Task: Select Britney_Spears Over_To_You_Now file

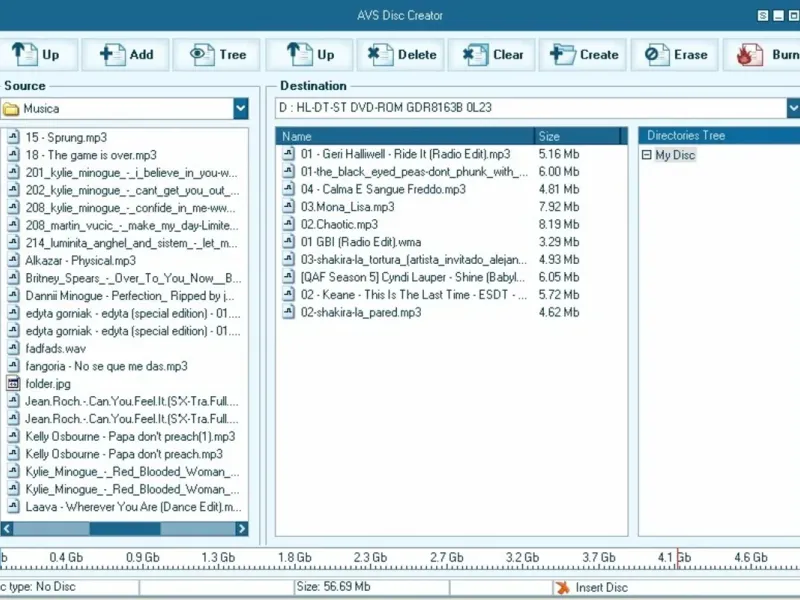Action: 133,278
